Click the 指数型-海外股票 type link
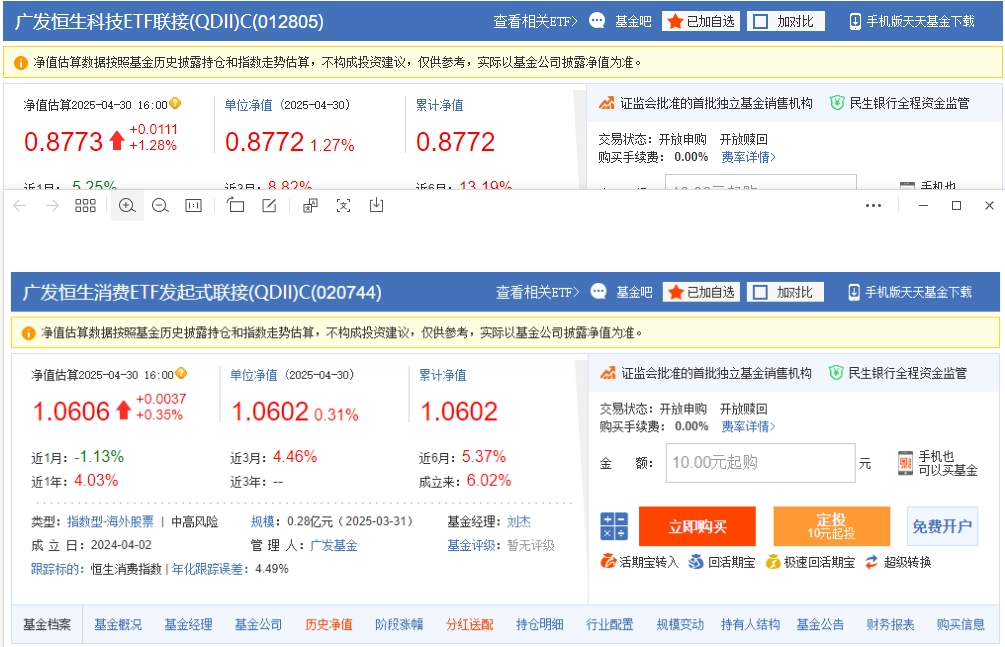Viewport: 1005px width, 647px height. (110, 522)
